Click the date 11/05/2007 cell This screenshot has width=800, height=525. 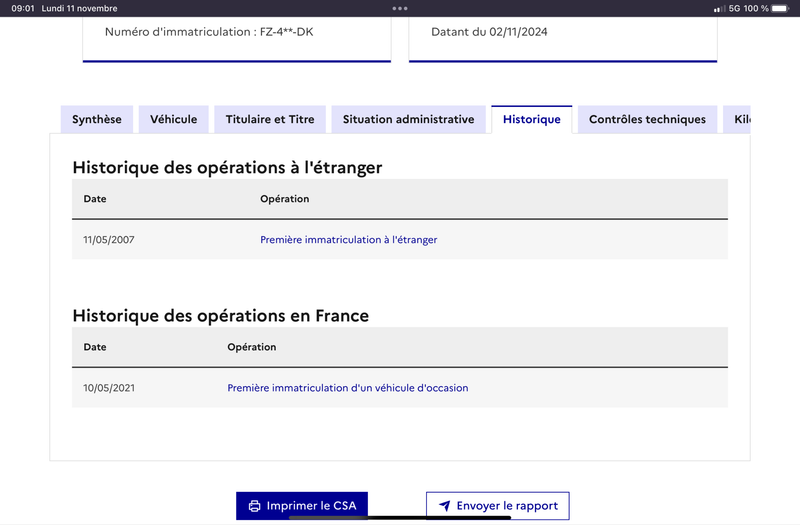click(x=109, y=240)
